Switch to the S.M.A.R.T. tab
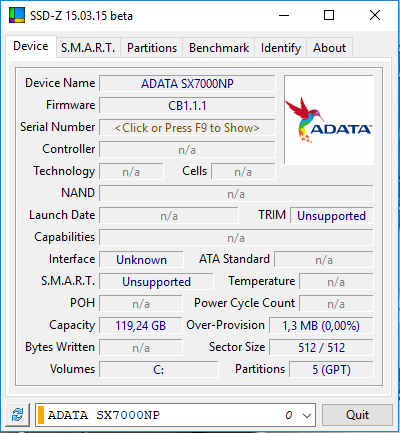The image size is (400, 433). [88, 48]
